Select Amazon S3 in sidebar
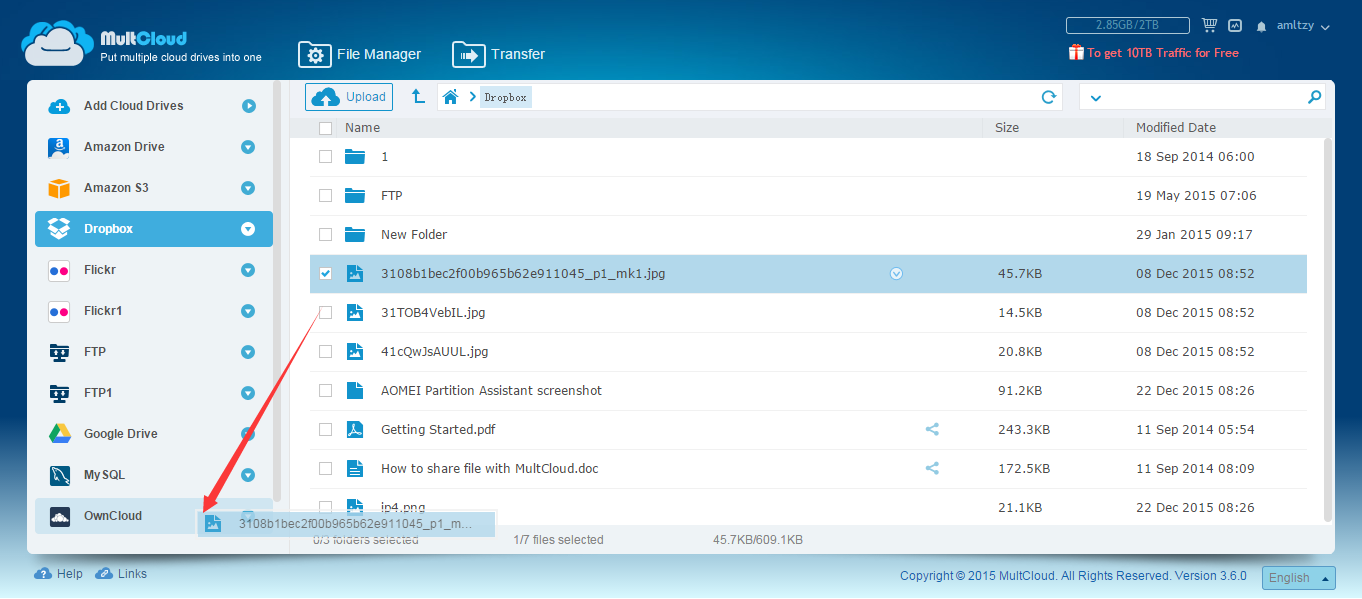Image resolution: width=1362 pixels, height=599 pixels. pyautogui.click(x=154, y=188)
